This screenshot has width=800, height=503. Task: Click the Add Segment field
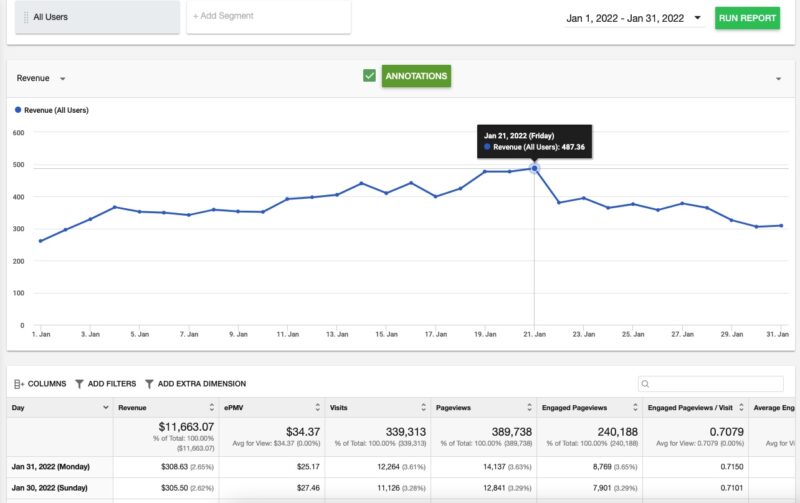[268, 16]
